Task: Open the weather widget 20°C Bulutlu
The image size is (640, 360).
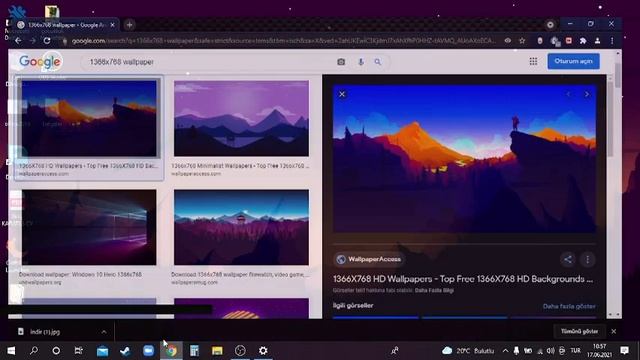Action: pos(468,351)
